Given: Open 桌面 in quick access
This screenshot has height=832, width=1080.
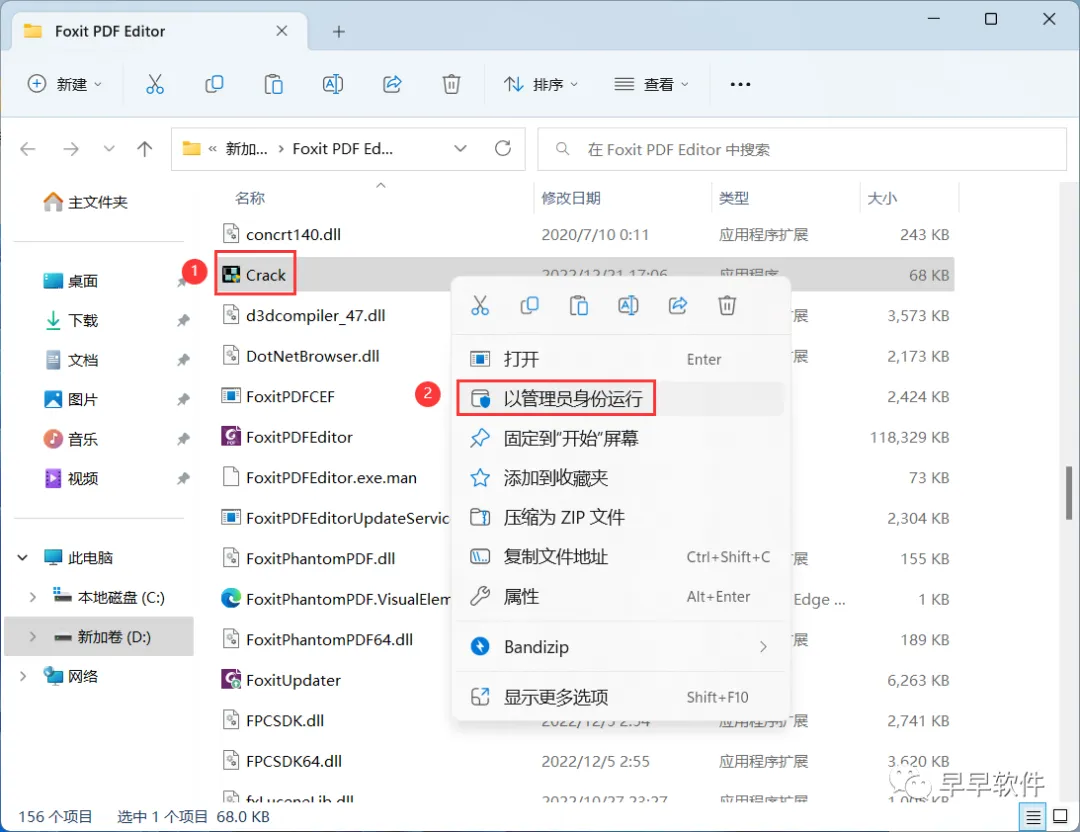Looking at the screenshot, I should coord(71,281).
